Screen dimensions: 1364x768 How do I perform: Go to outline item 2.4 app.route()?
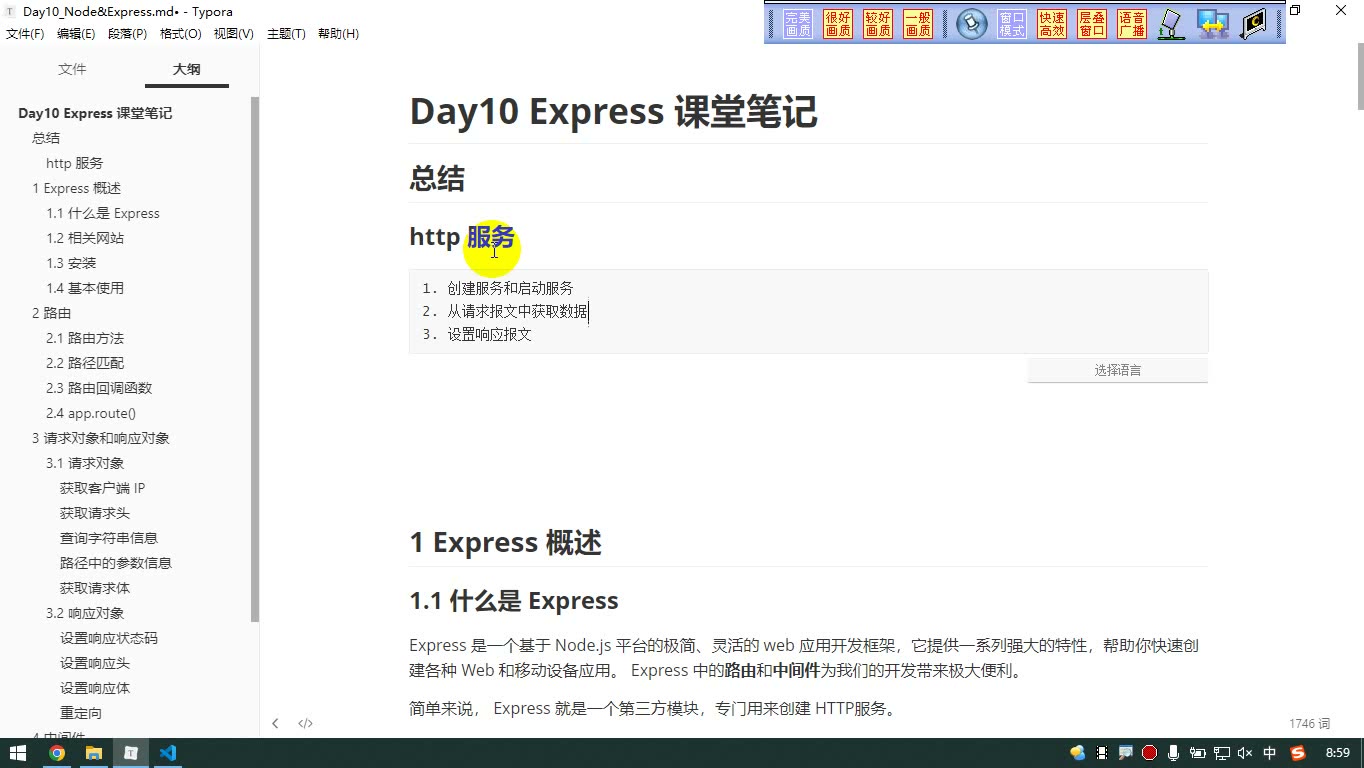tap(91, 413)
